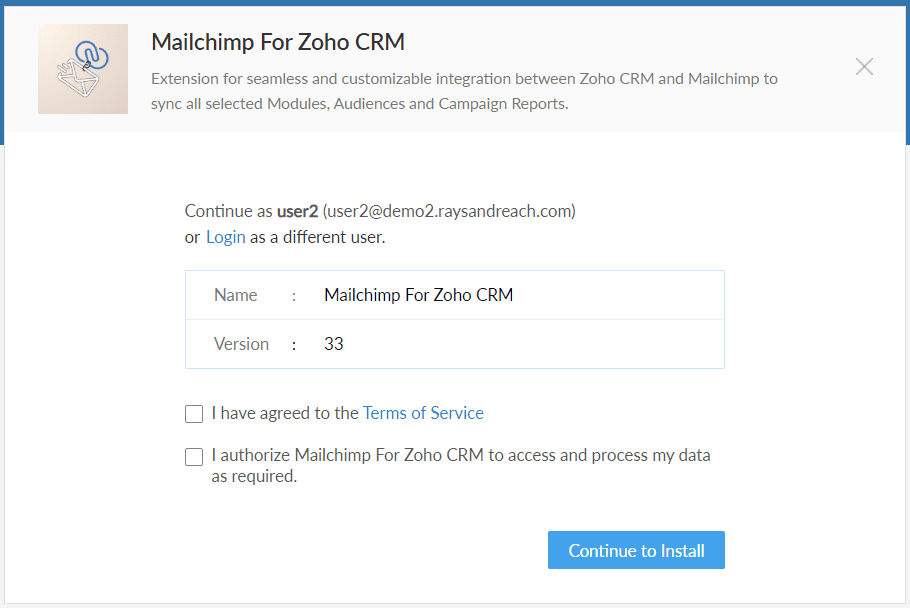Click the Continue to Install button

click(636, 550)
